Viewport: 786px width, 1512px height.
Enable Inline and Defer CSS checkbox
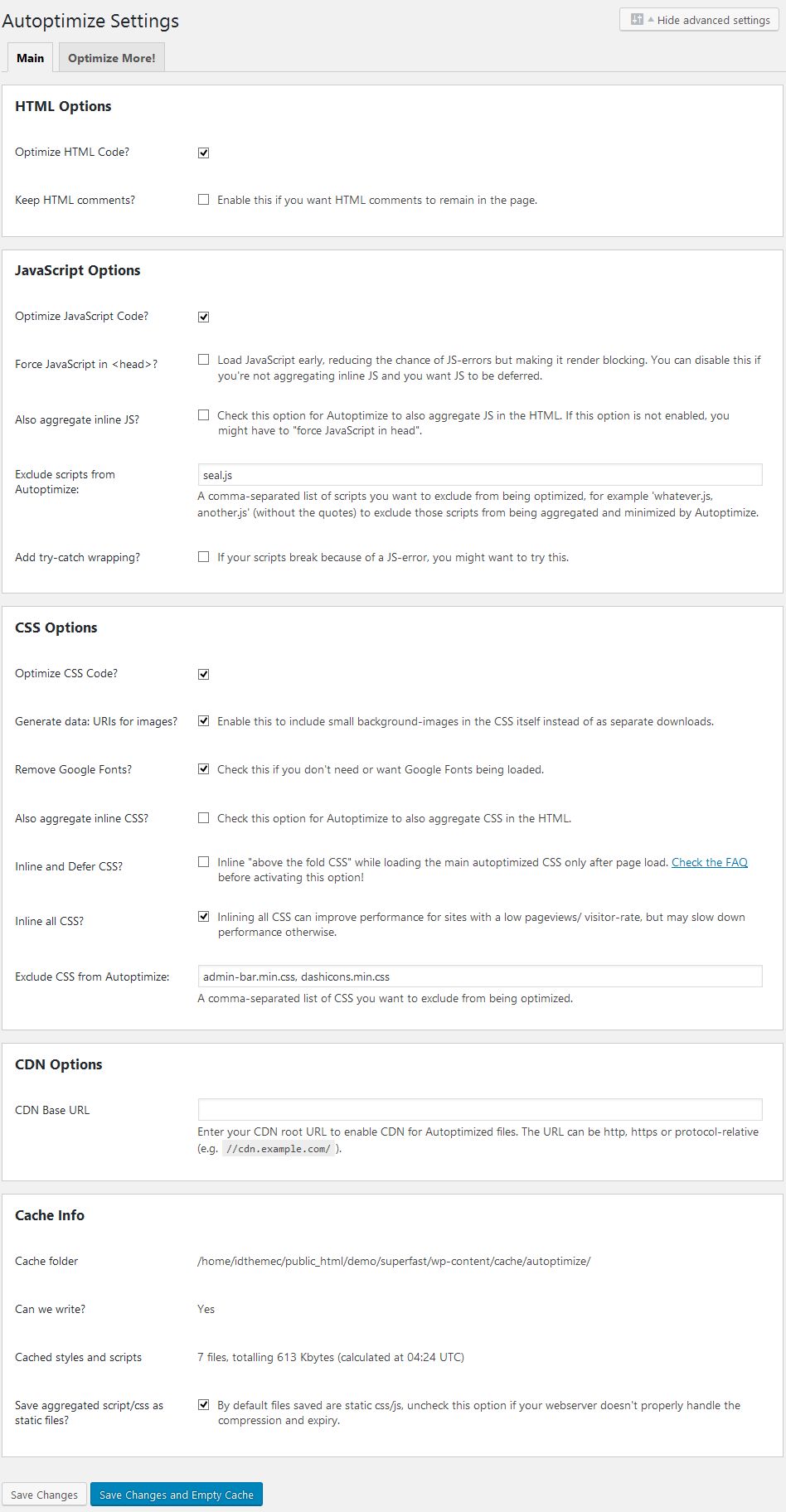(x=204, y=862)
